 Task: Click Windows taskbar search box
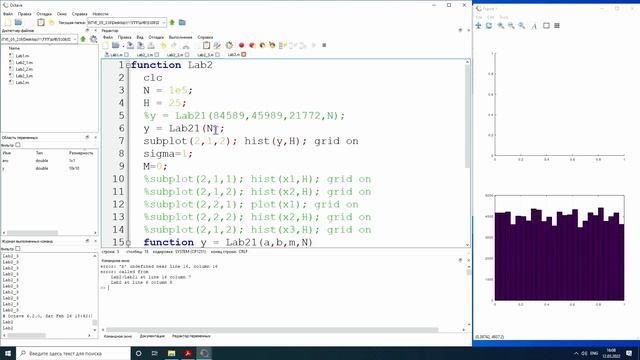click(73, 353)
